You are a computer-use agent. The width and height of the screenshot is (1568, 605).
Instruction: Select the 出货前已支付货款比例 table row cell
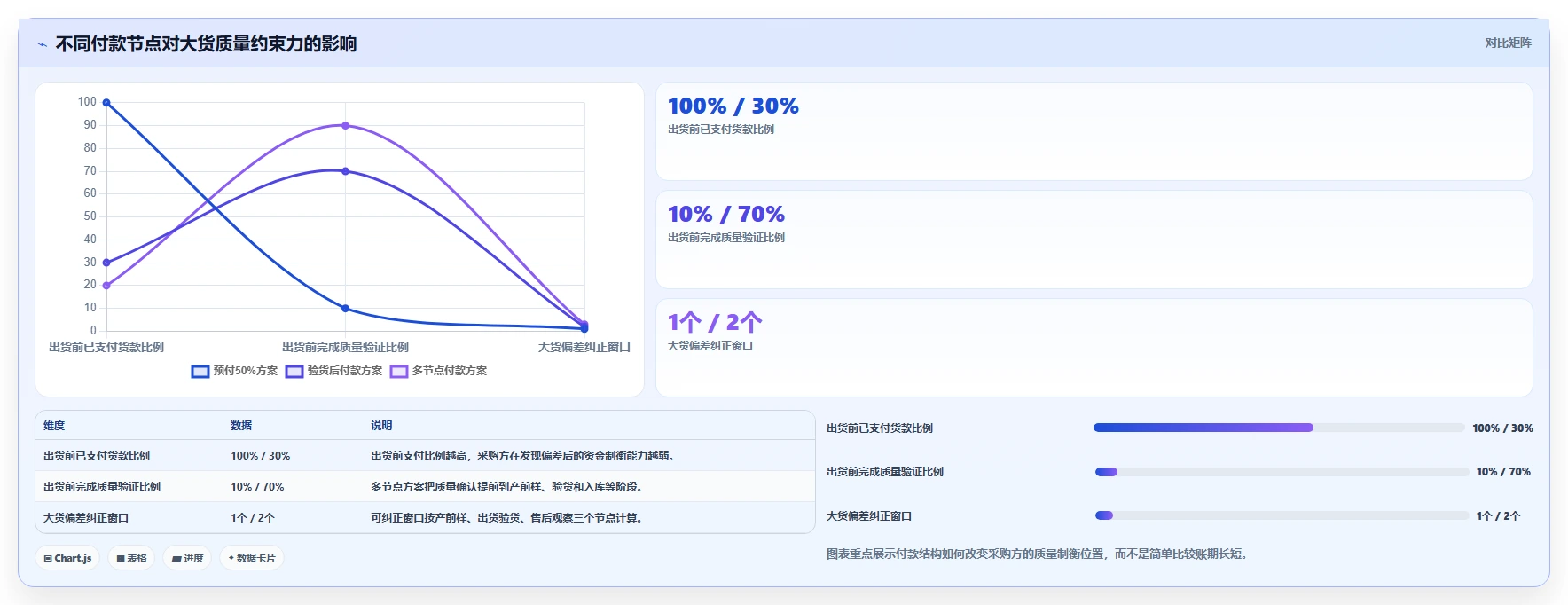pos(97,456)
